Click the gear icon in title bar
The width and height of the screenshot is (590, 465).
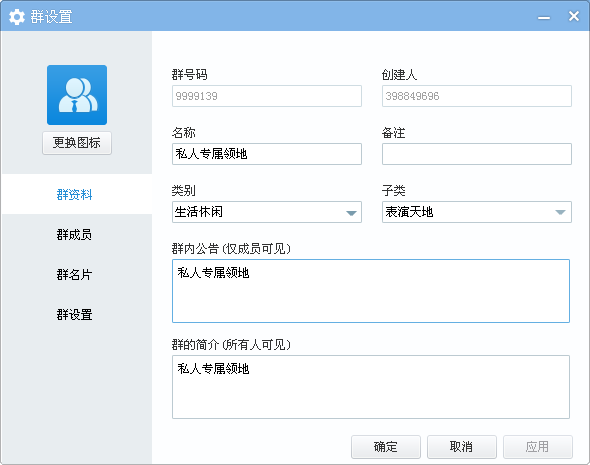[17, 17]
